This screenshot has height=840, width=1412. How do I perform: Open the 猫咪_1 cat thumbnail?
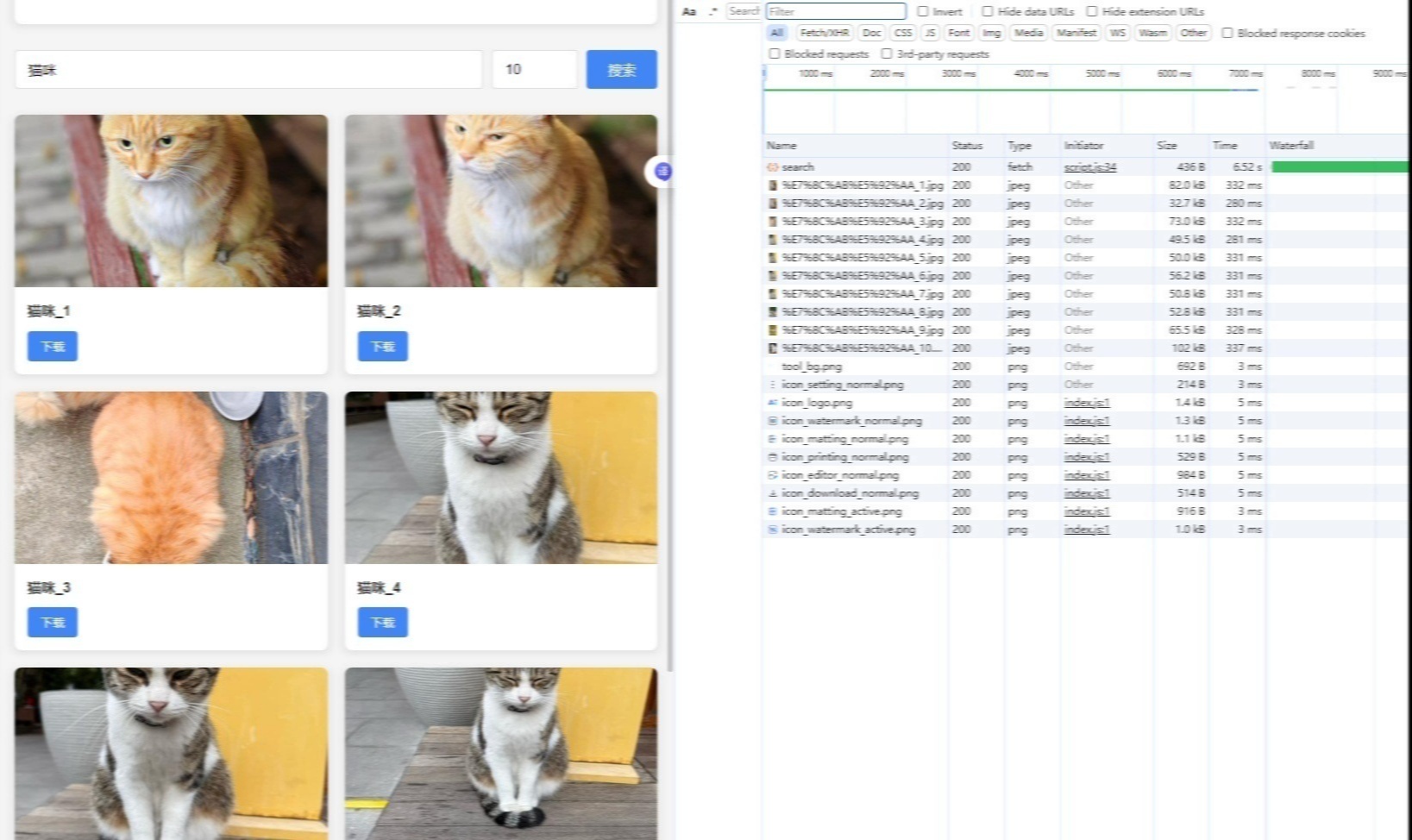tap(171, 201)
